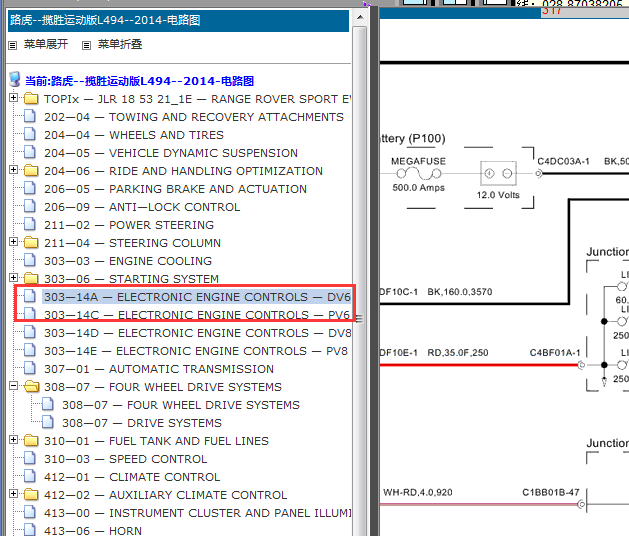
Task: Open 303-14A Electronic Engine Controls DV6
Action: coord(197,297)
